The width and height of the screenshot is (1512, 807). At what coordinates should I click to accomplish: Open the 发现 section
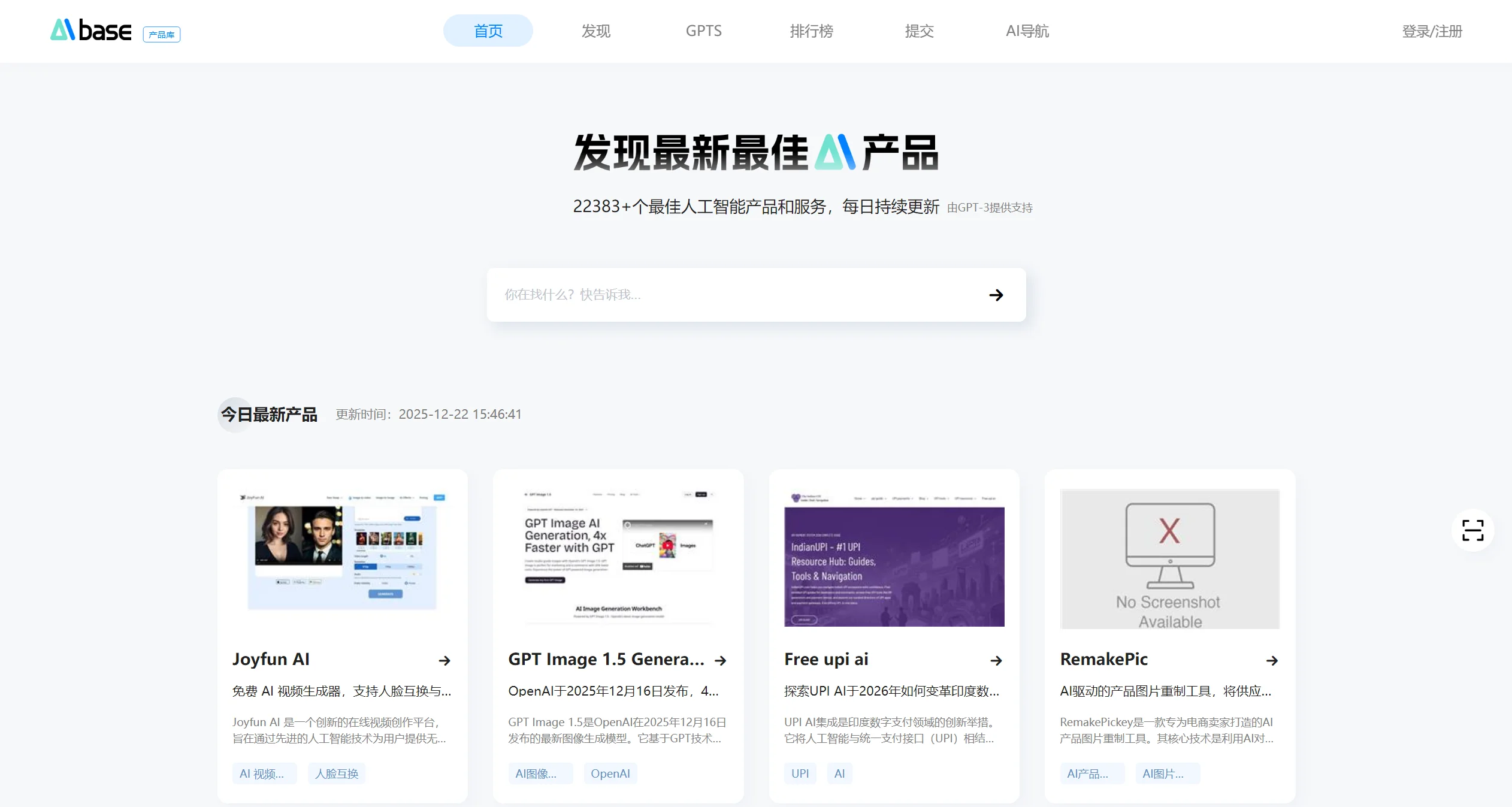[x=595, y=30]
